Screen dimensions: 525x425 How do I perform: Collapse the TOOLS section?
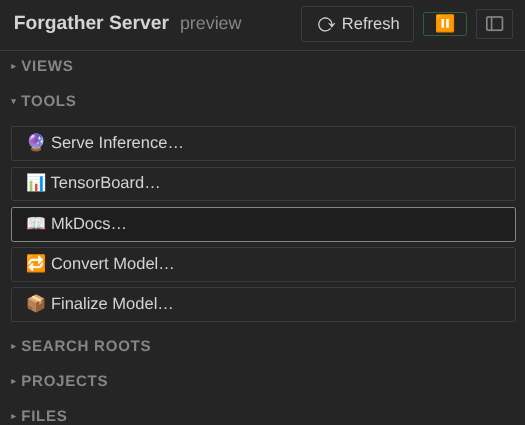click(x=44, y=101)
